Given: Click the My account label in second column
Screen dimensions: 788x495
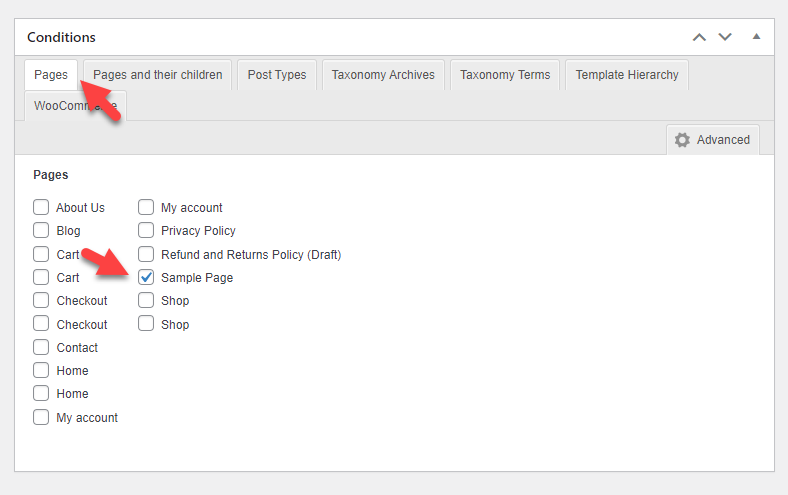Looking at the screenshot, I should (x=191, y=208).
